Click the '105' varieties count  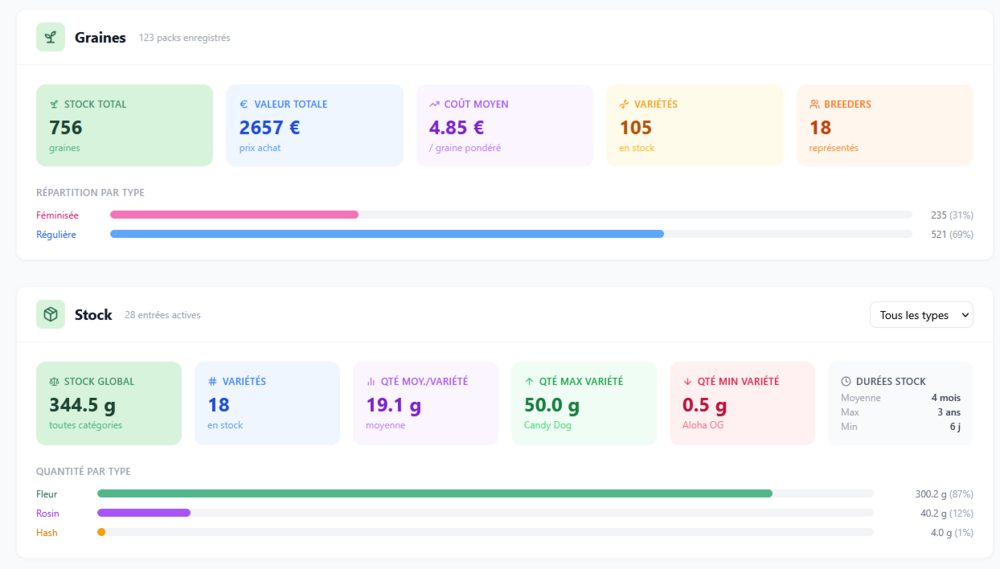point(636,128)
